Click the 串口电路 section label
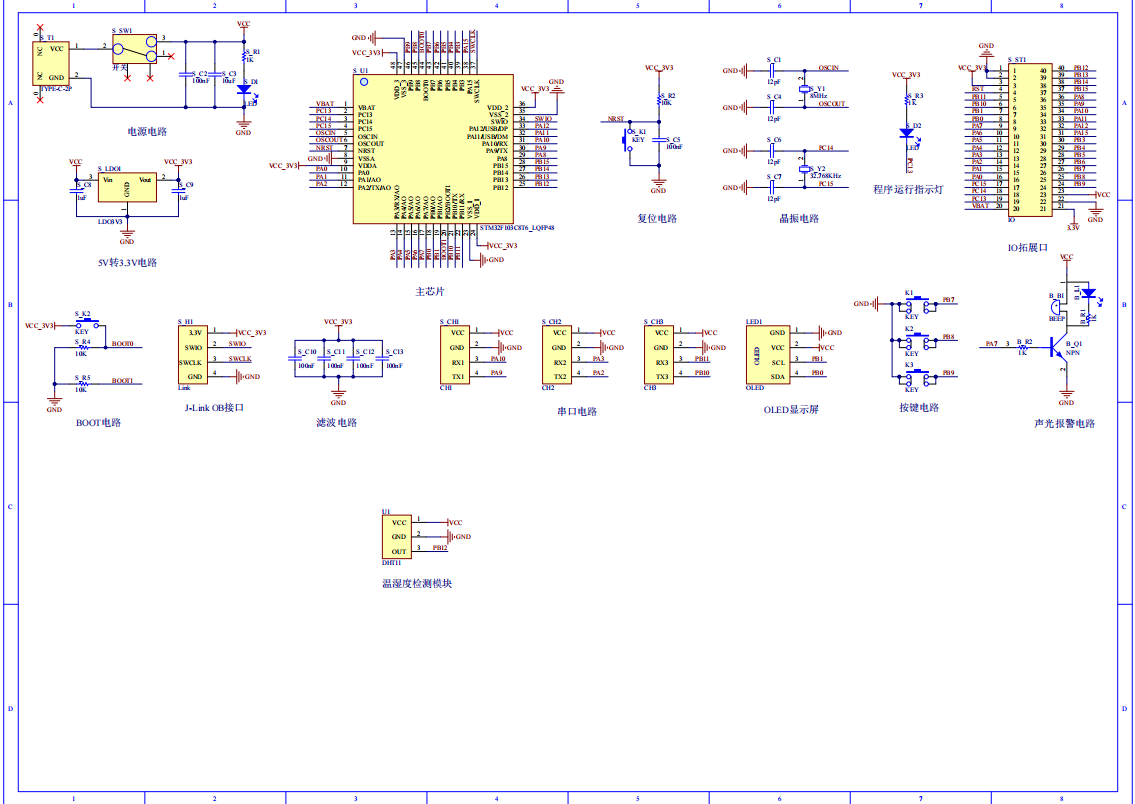This screenshot has width=1135, height=804. pos(577,412)
